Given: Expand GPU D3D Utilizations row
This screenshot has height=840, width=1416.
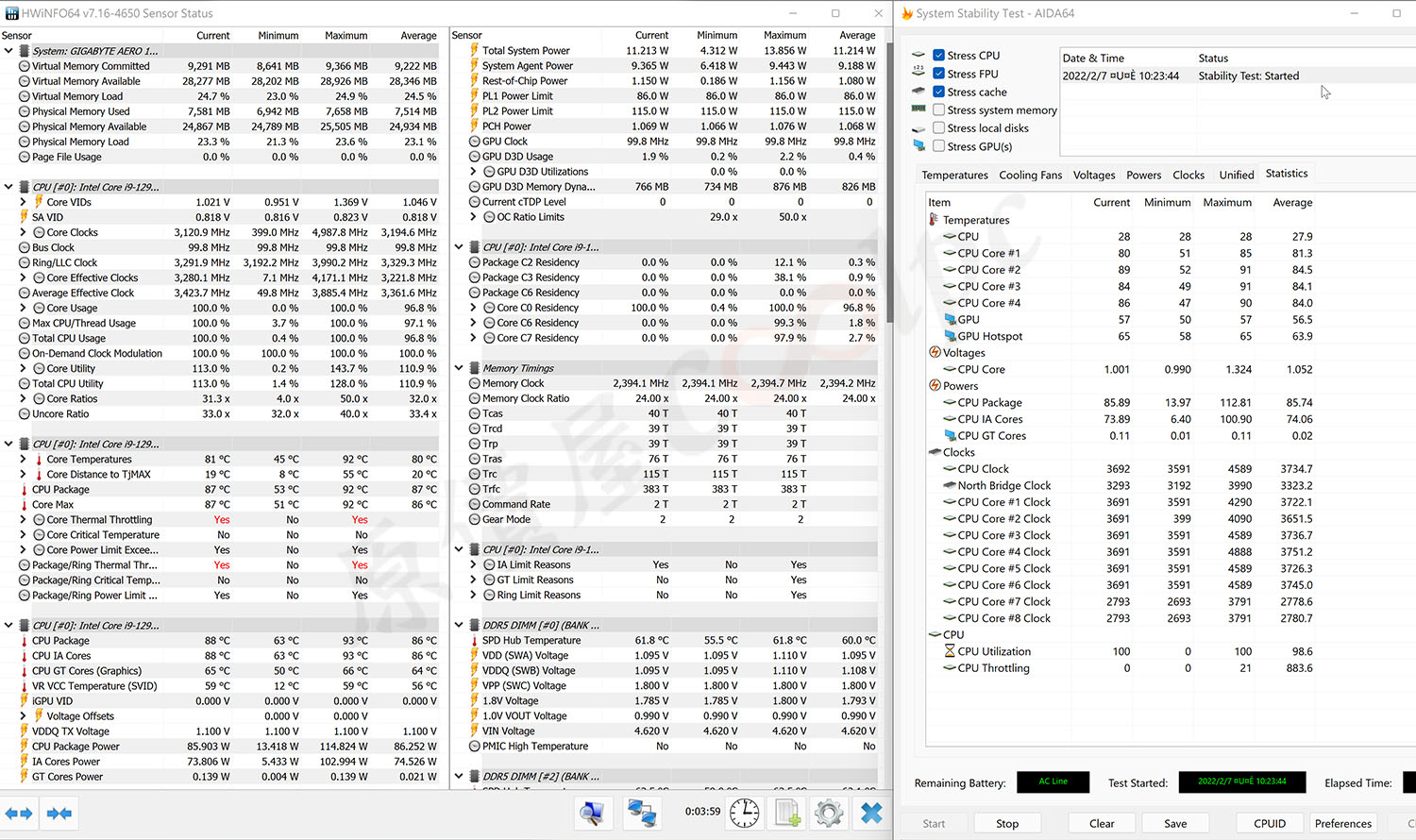Looking at the screenshot, I should pos(474,172).
